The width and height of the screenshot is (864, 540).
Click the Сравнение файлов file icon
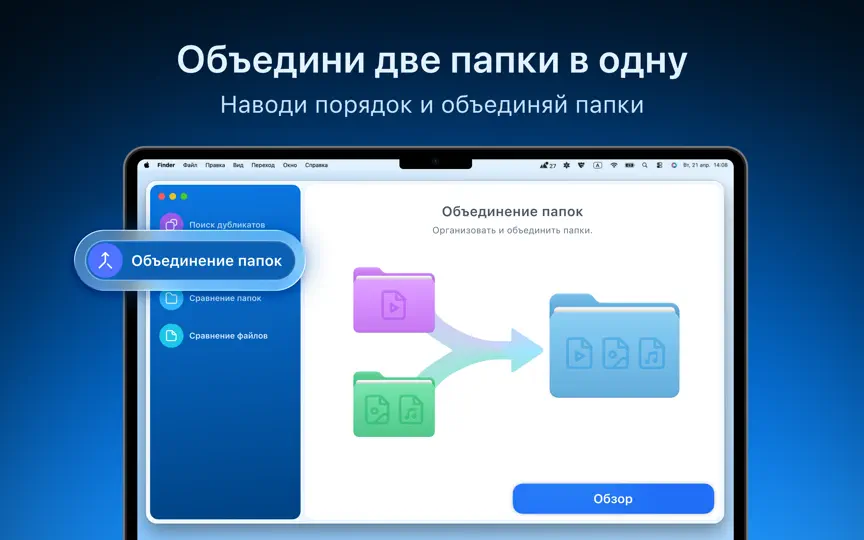point(171,336)
